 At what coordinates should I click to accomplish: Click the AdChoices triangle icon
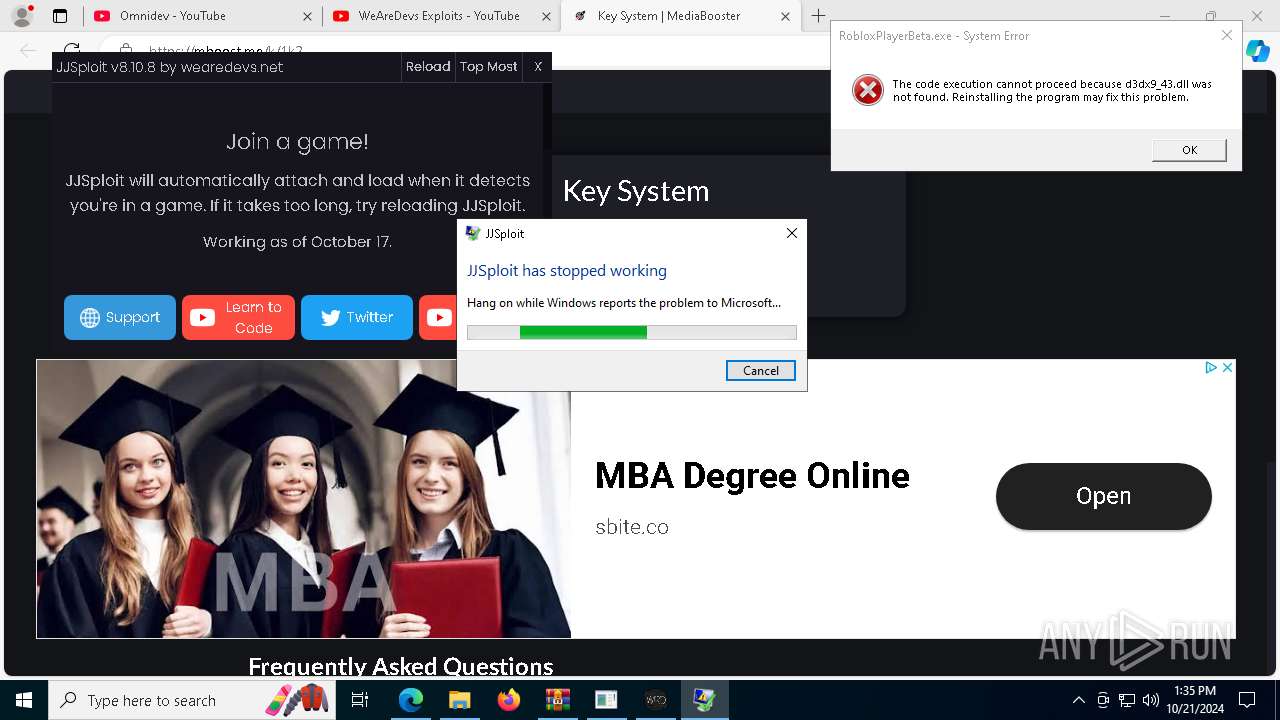(x=1211, y=368)
